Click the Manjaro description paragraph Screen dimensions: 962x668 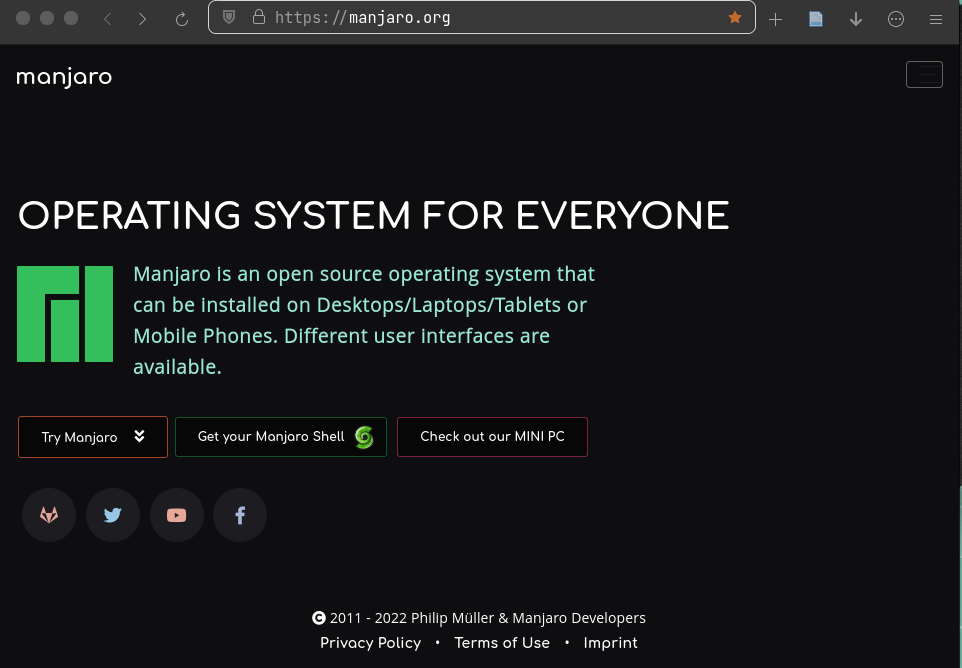[364, 320]
